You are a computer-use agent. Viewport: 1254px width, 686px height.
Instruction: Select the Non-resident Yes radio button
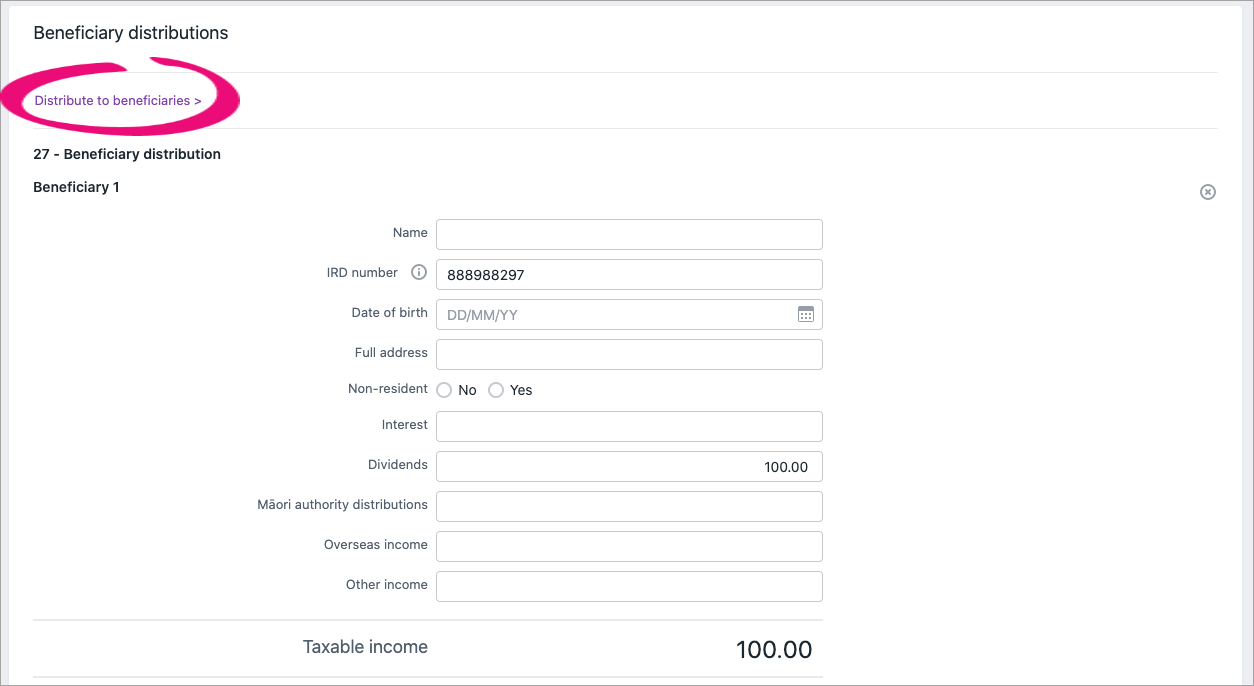point(496,390)
